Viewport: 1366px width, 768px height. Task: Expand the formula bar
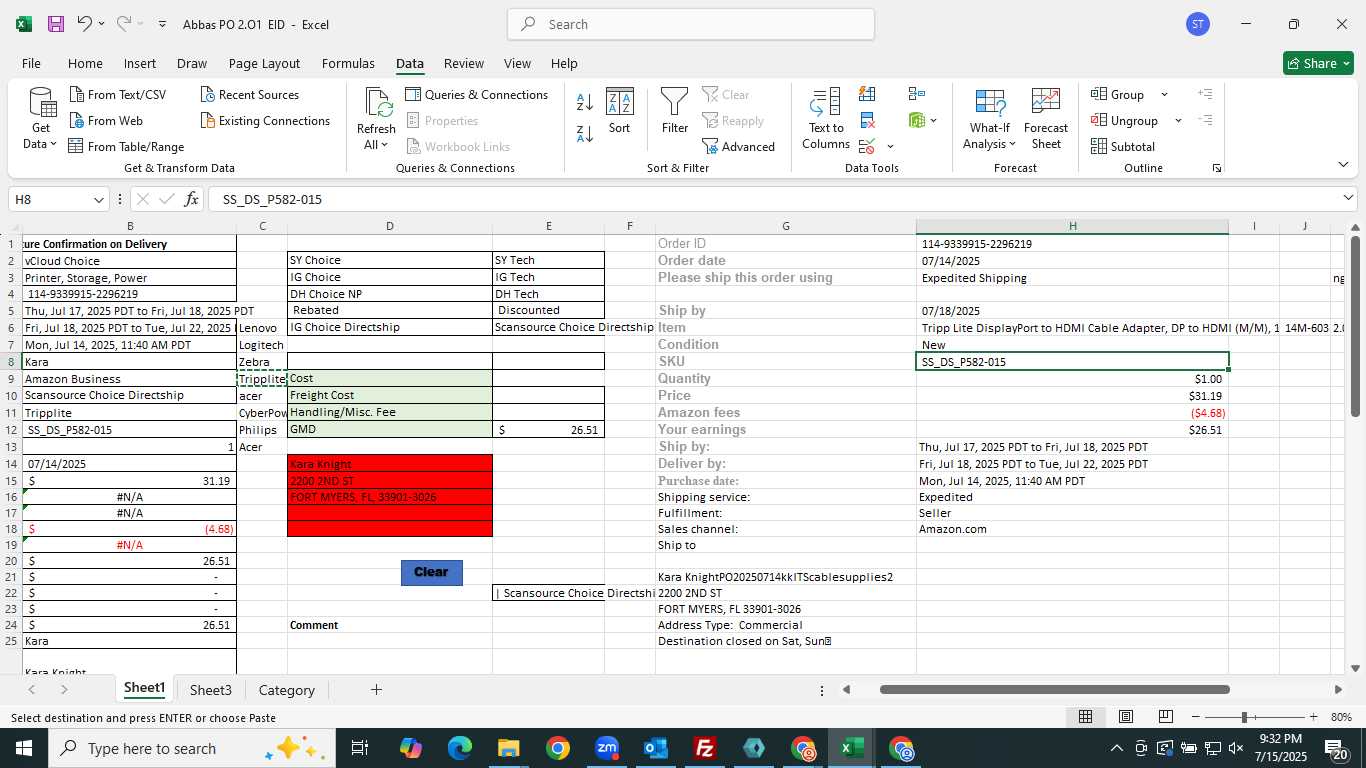pos(1349,199)
